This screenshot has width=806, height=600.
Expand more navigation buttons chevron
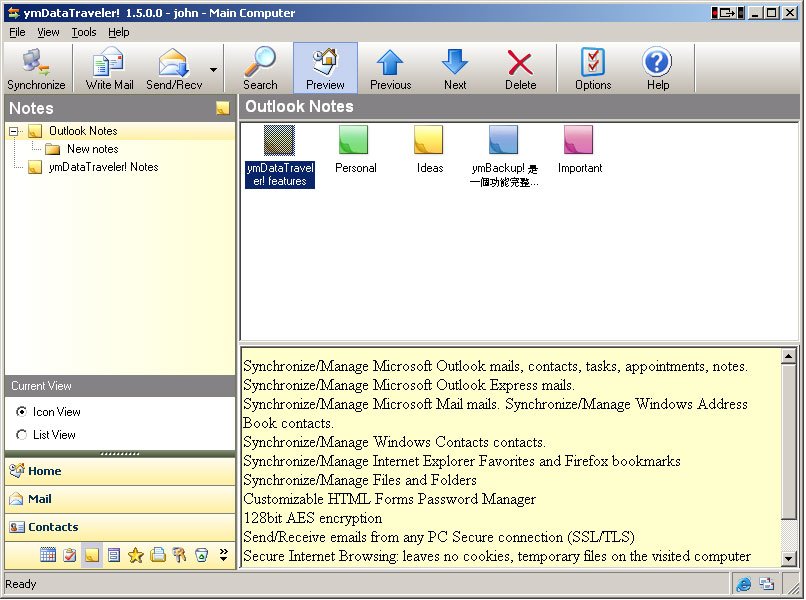coord(223,554)
